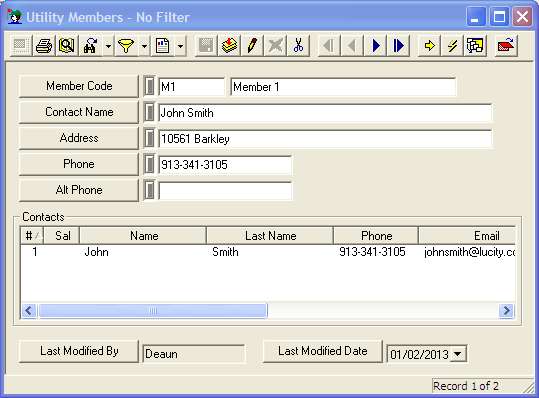This screenshot has width=539, height=398.
Task: Click the grayed grid view toolbar icon
Action: 21,46
